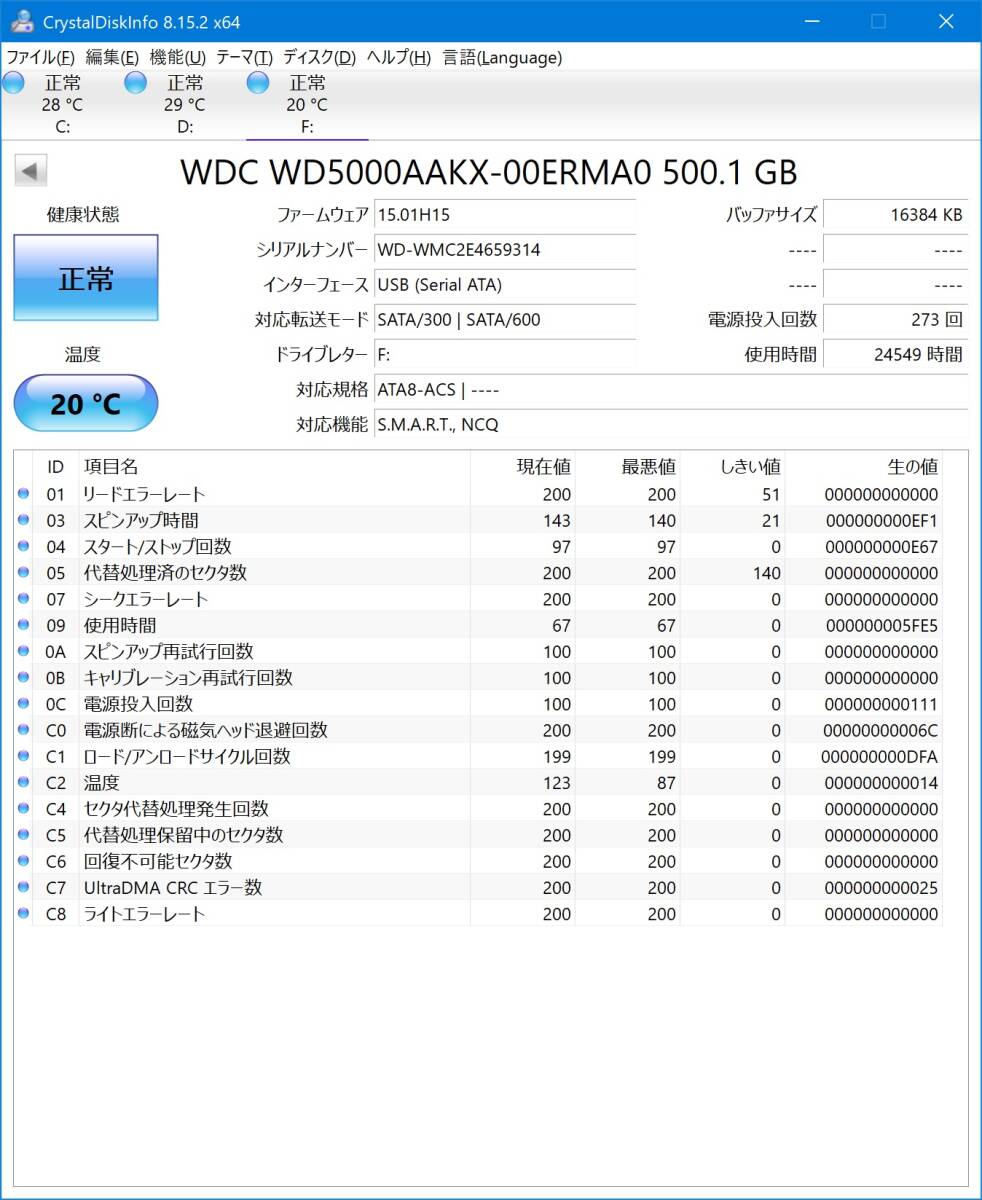Click status dot for 温度 attribute row
982x1200 pixels.
coord(23,783)
